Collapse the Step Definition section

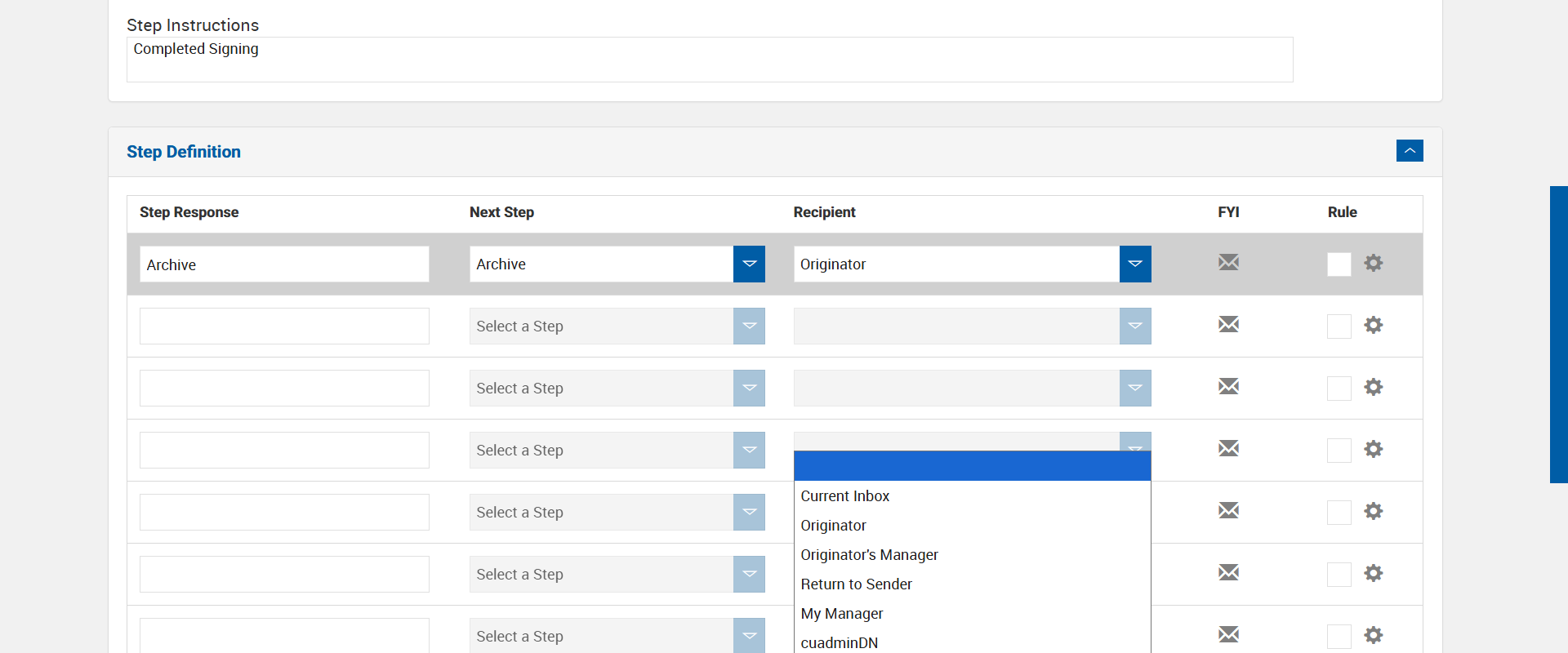point(1410,151)
